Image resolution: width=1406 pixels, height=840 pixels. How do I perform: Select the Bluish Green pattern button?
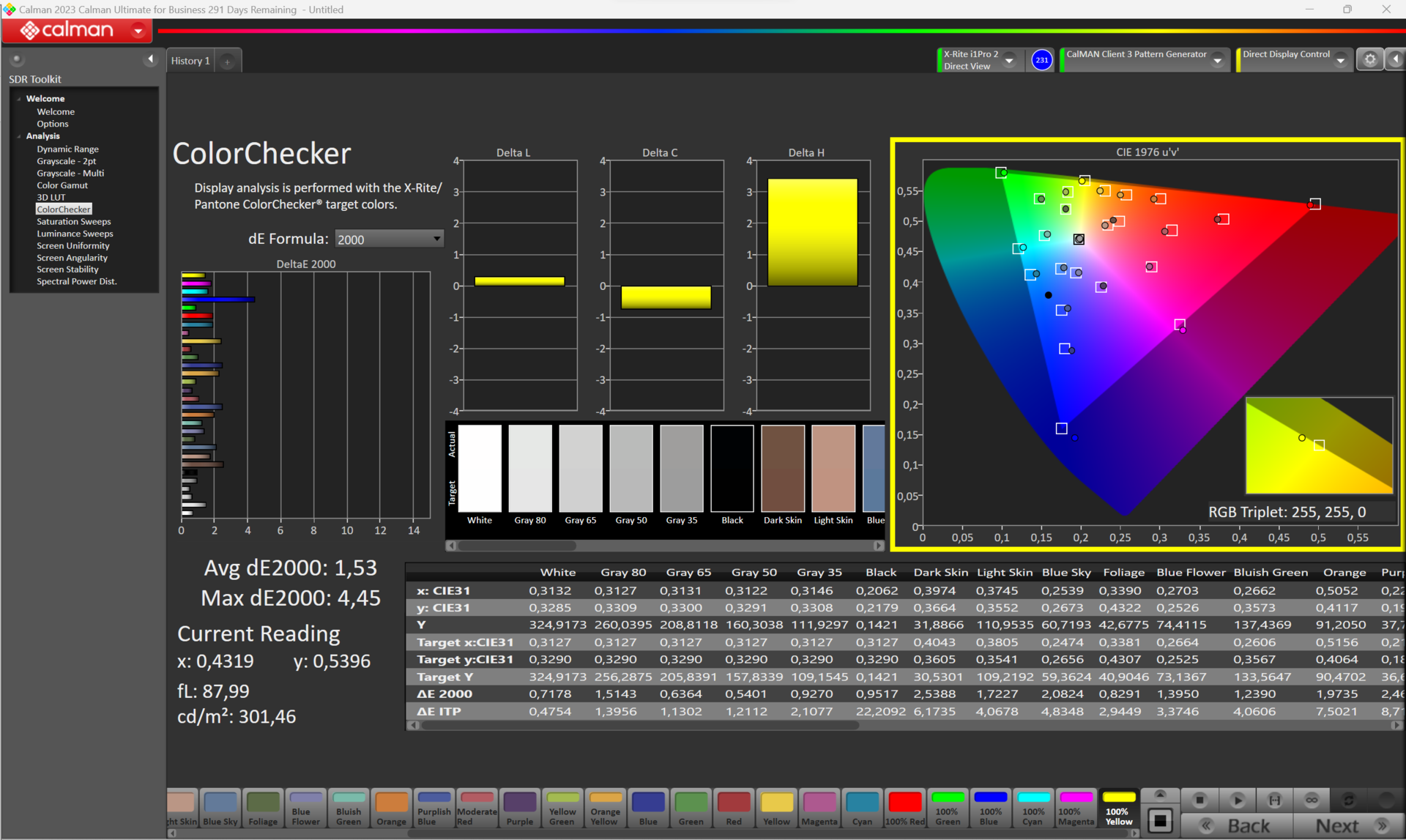349,809
